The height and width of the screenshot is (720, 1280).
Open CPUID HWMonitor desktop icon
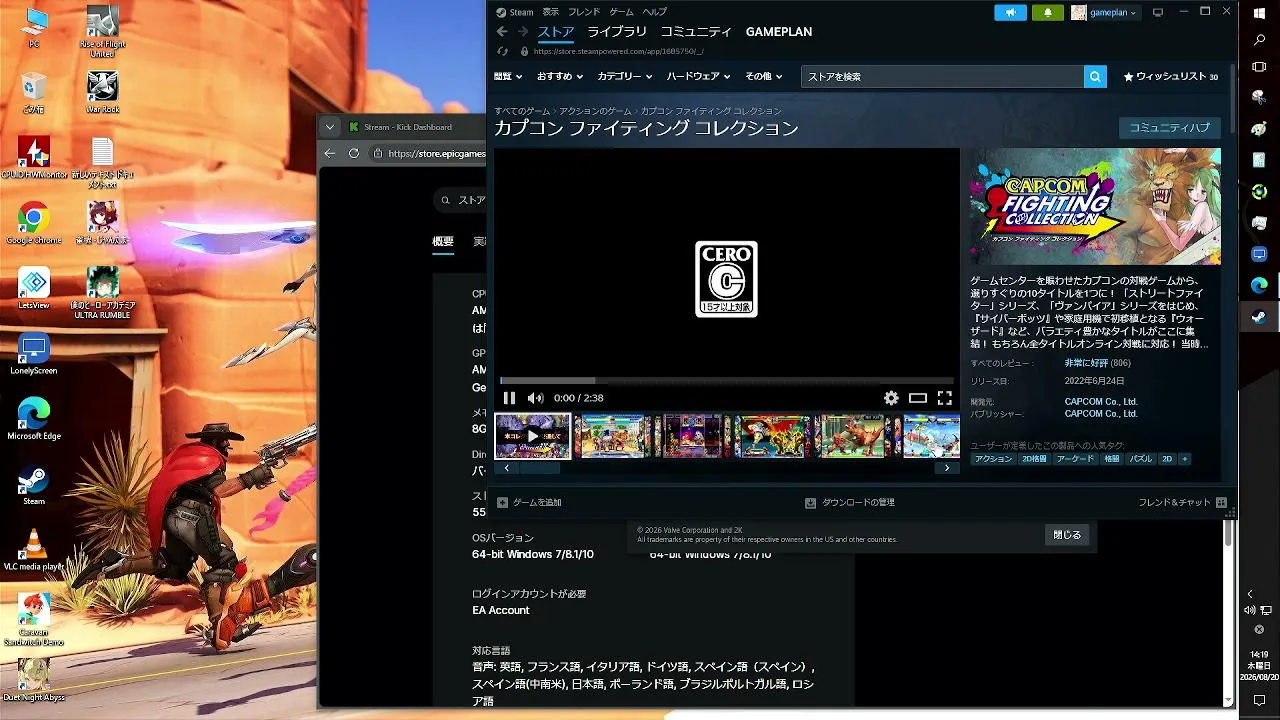pos(34,158)
